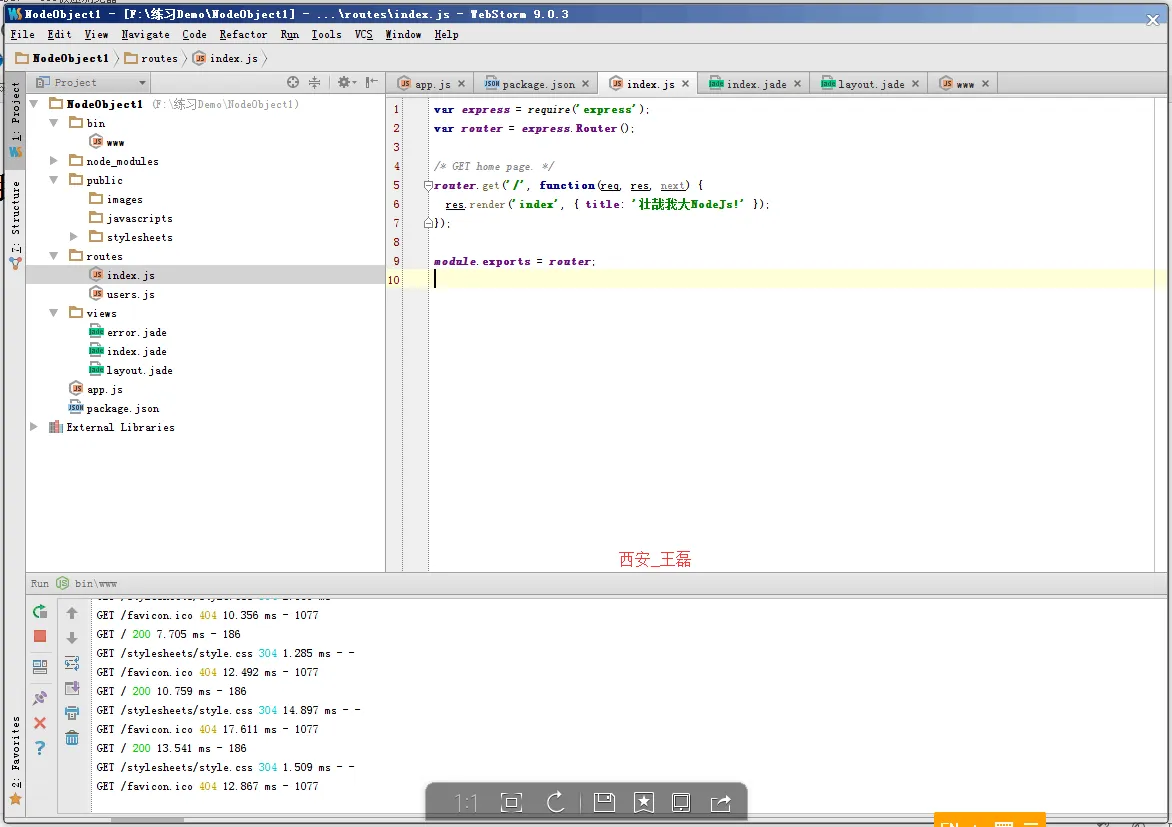Click scroll-from-source target icon in Project panel

293,83
